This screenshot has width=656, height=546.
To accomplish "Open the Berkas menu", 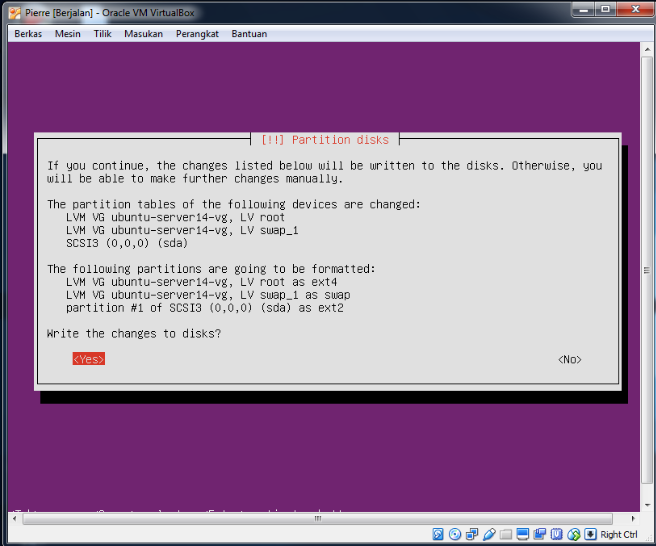I will point(28,34).
